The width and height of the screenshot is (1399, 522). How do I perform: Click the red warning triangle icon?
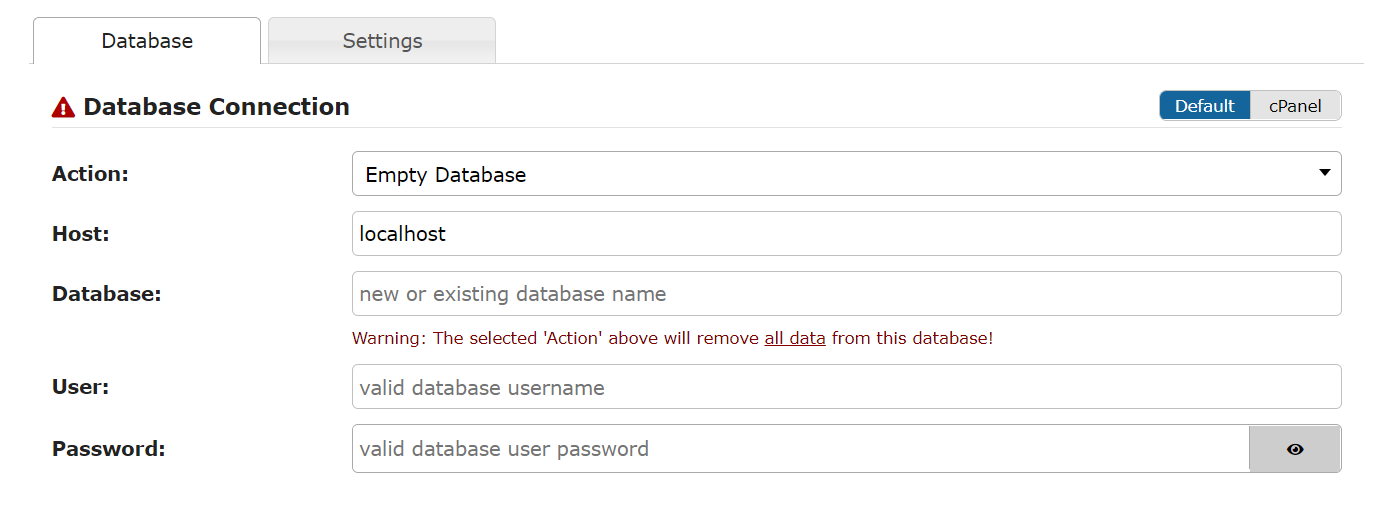63,107
